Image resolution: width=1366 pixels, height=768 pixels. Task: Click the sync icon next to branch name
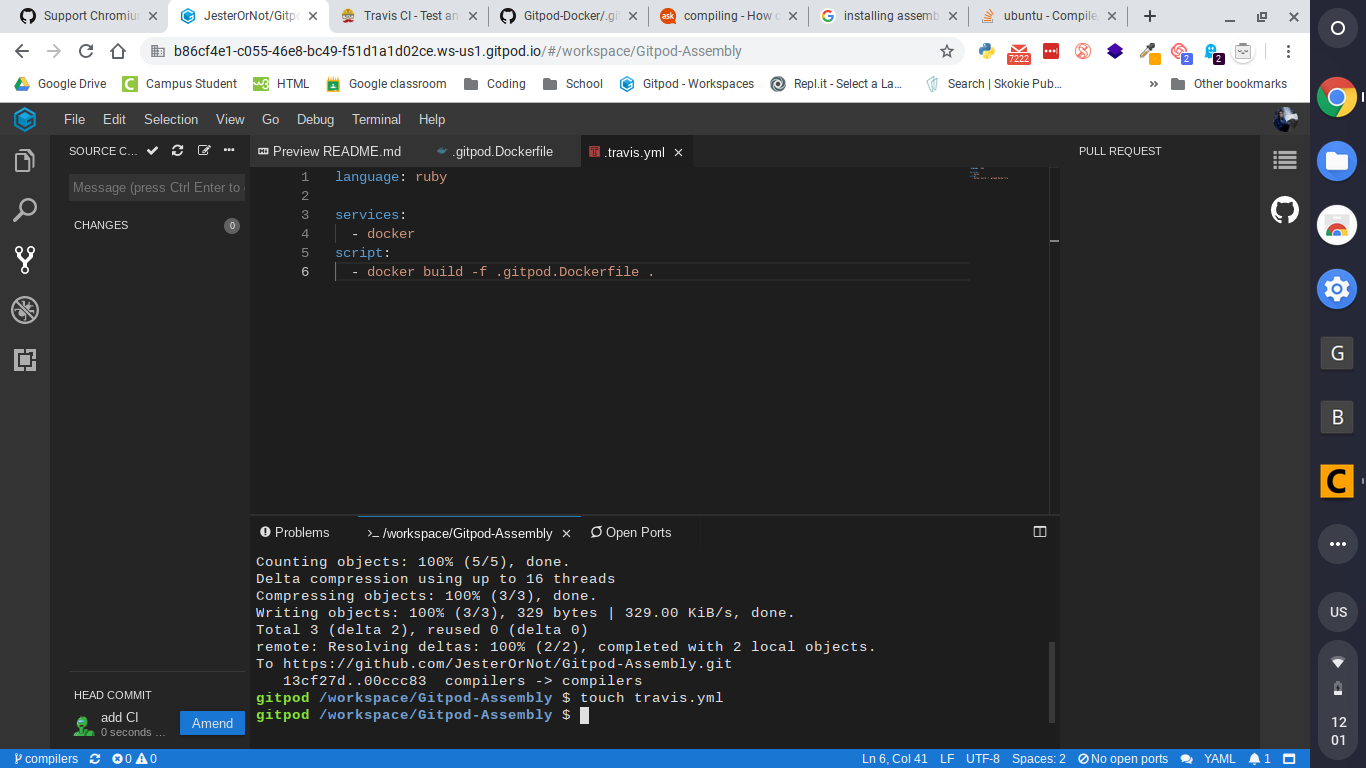point(93,758)
